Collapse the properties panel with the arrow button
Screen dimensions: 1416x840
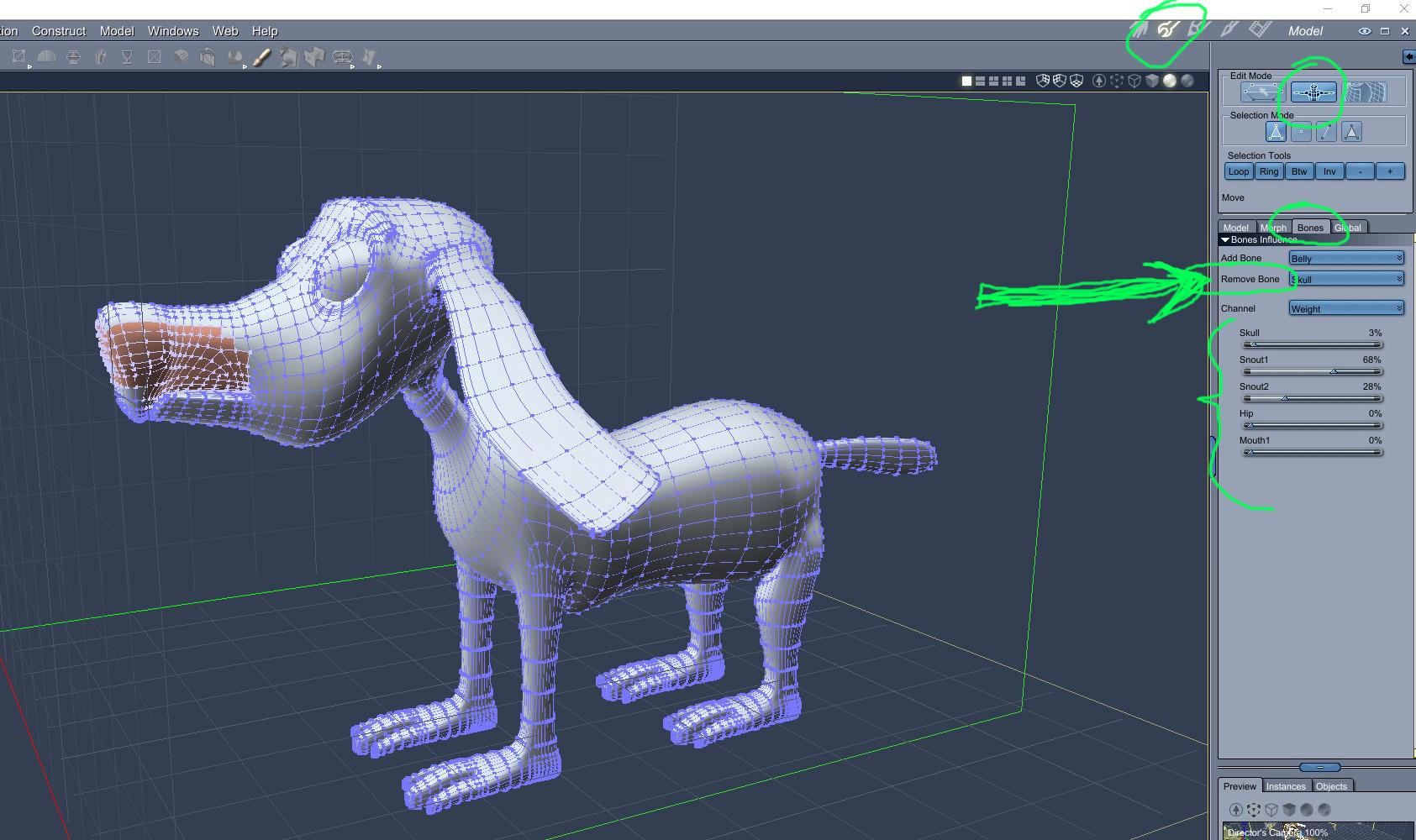pyautogui.click(x=1409, y=56)
